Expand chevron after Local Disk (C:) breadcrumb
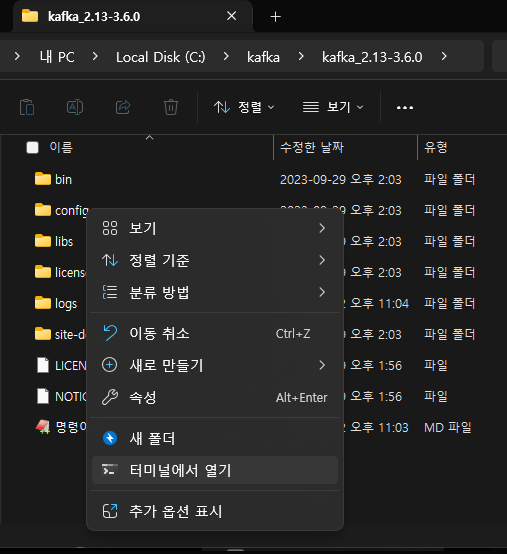Image resolution: width=507 pixels, height=554 pixels. pyautogui.click(x=226, y=56)
